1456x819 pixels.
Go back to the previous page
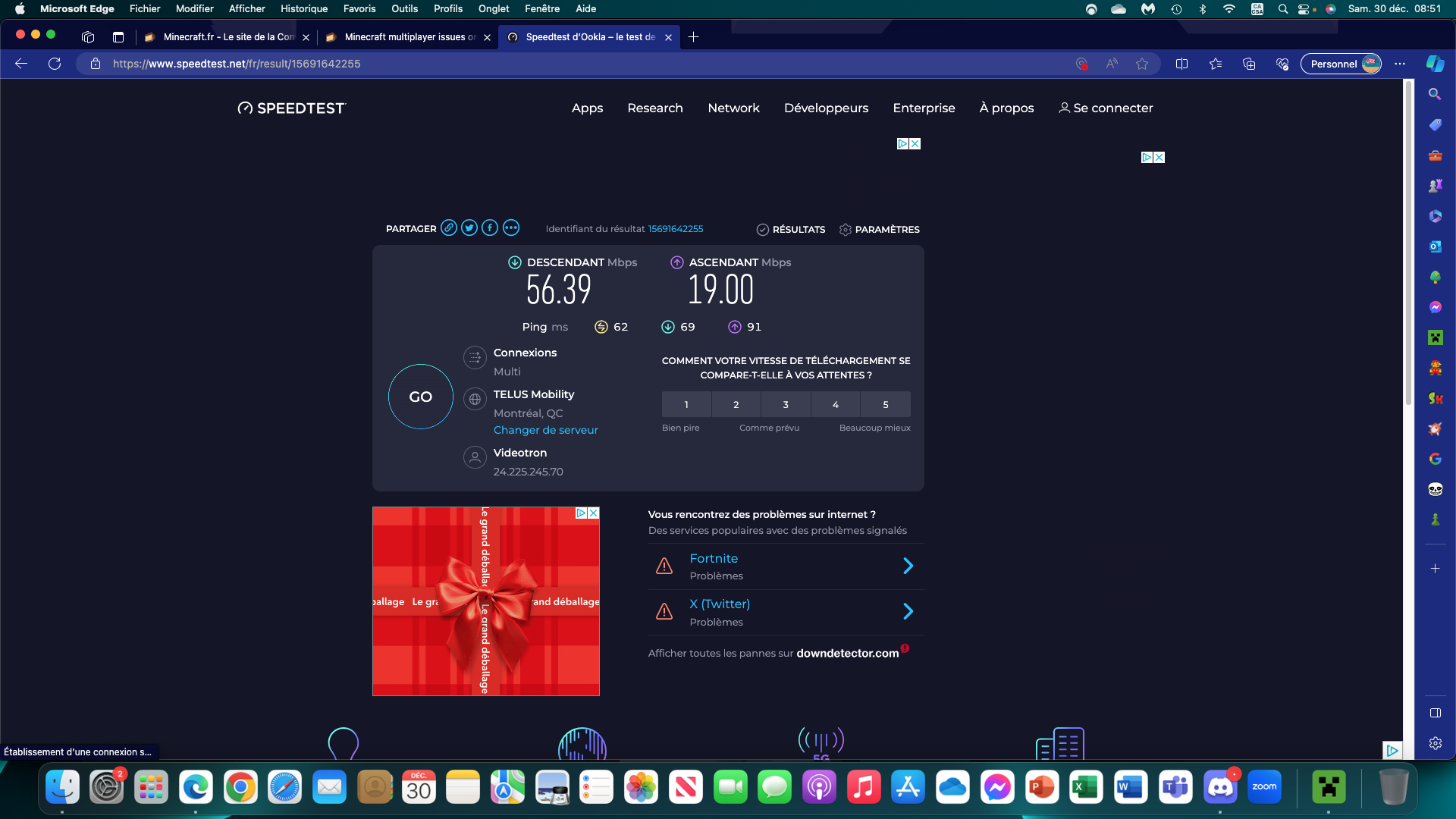[x=21, y=64]
